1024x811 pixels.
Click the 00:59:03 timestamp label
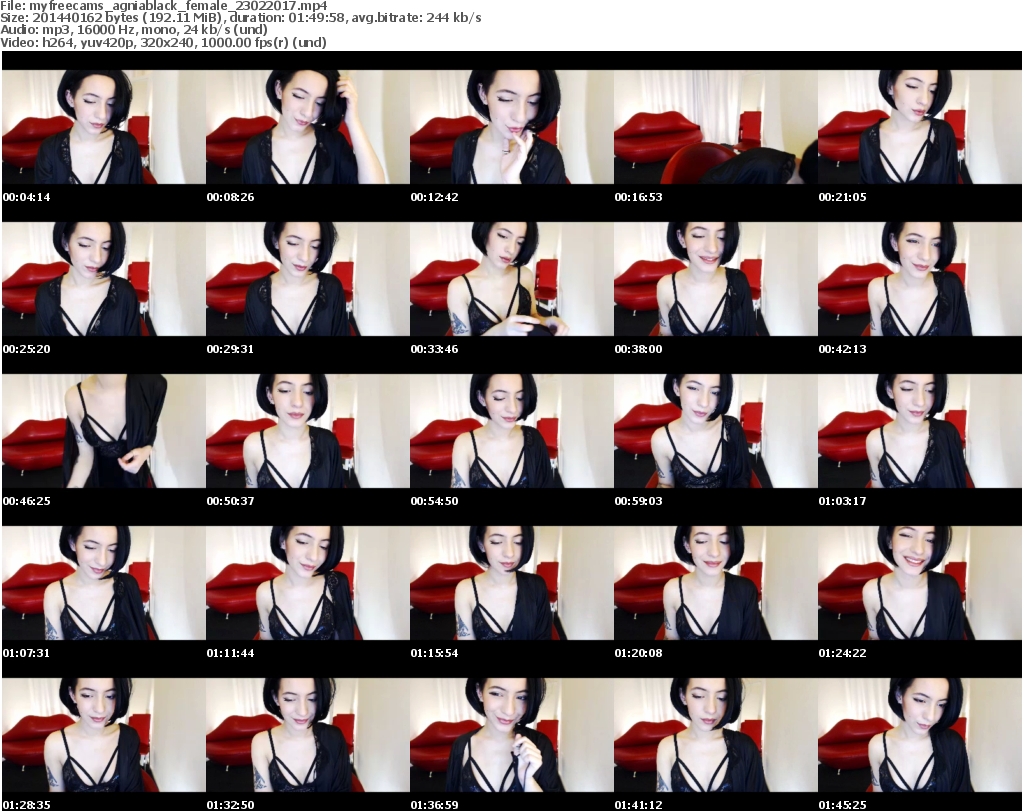[638, 501]
